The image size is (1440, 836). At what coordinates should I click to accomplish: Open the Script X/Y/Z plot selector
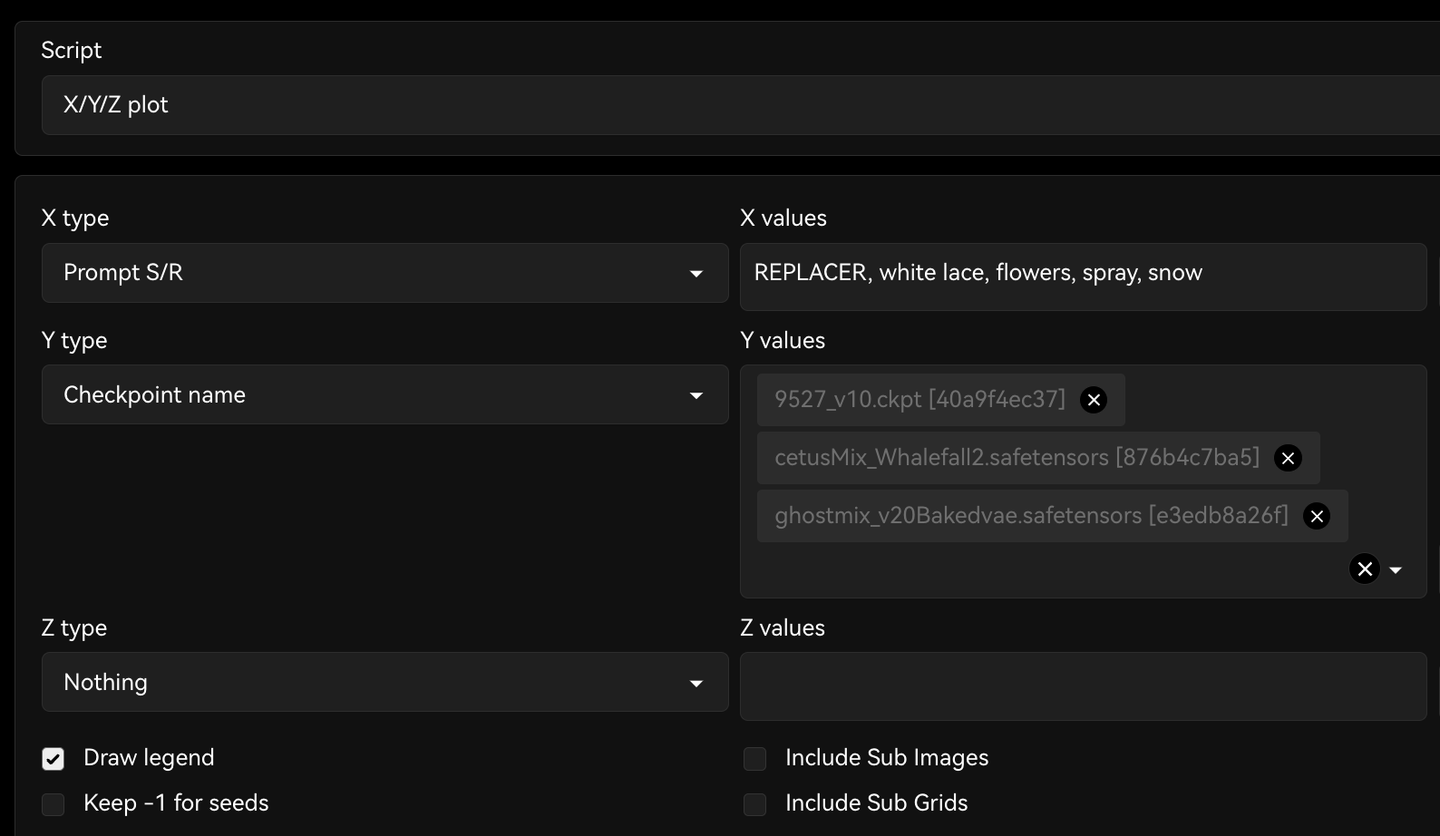point(740,105)
